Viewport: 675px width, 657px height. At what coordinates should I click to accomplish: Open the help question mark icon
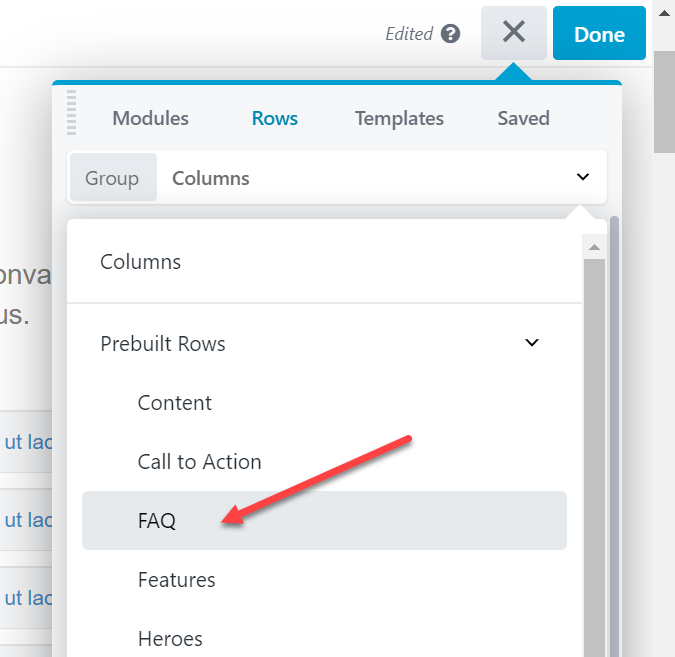450,34
